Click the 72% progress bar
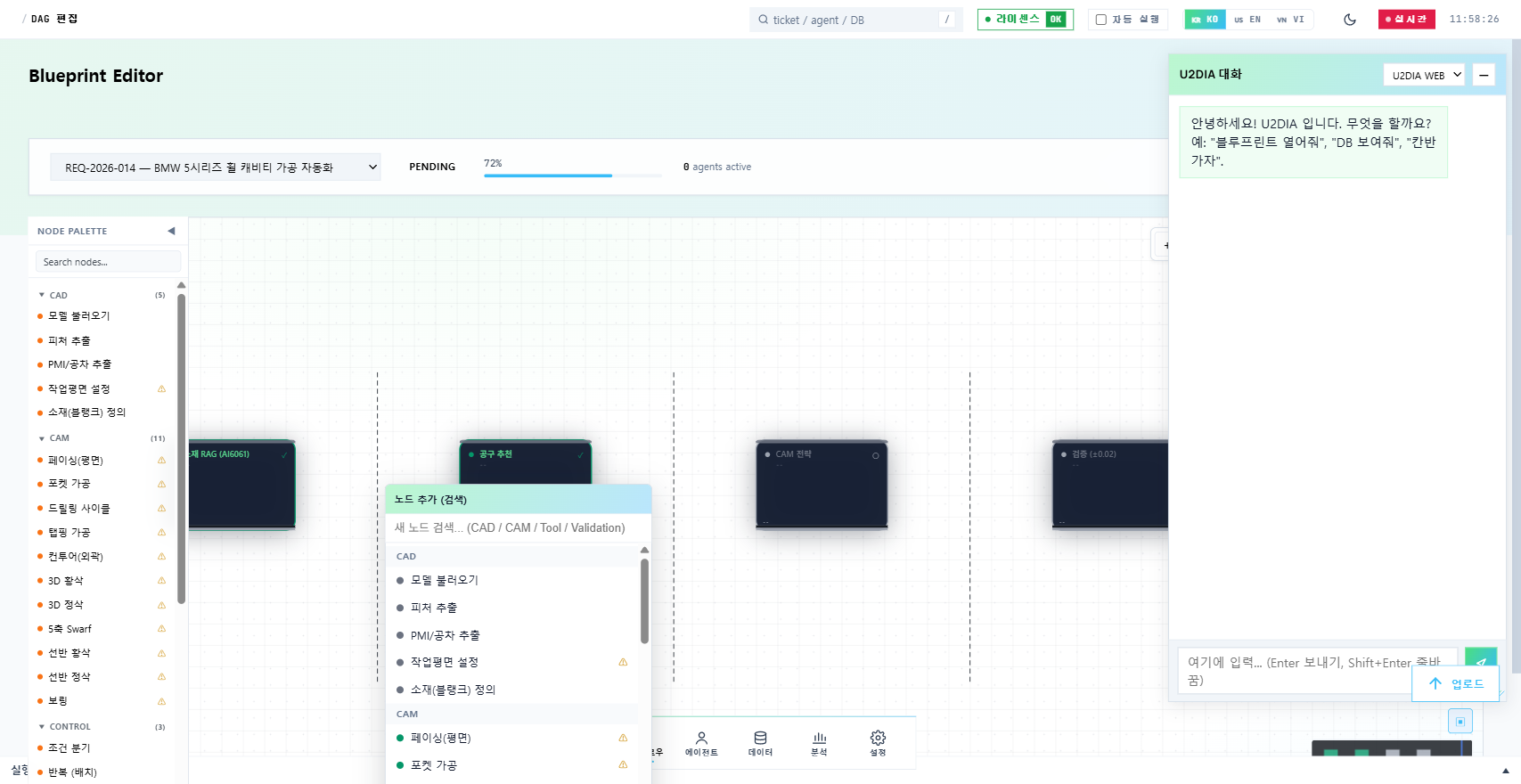 [573, 176]
